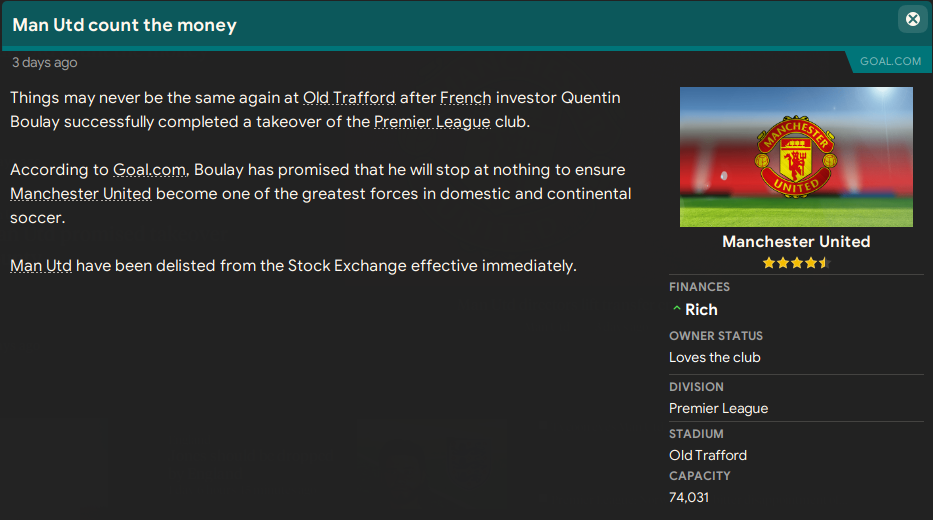The height and width of the screenshot is (520, 933).
Task: Click the Owner Status heading label
Action: 715,336
